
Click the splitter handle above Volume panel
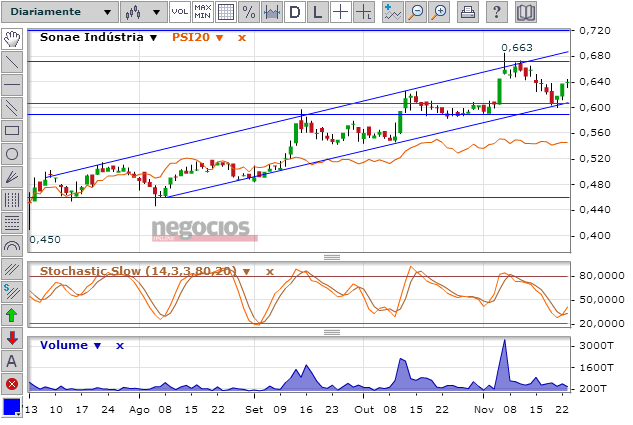(x=332, y=332)
